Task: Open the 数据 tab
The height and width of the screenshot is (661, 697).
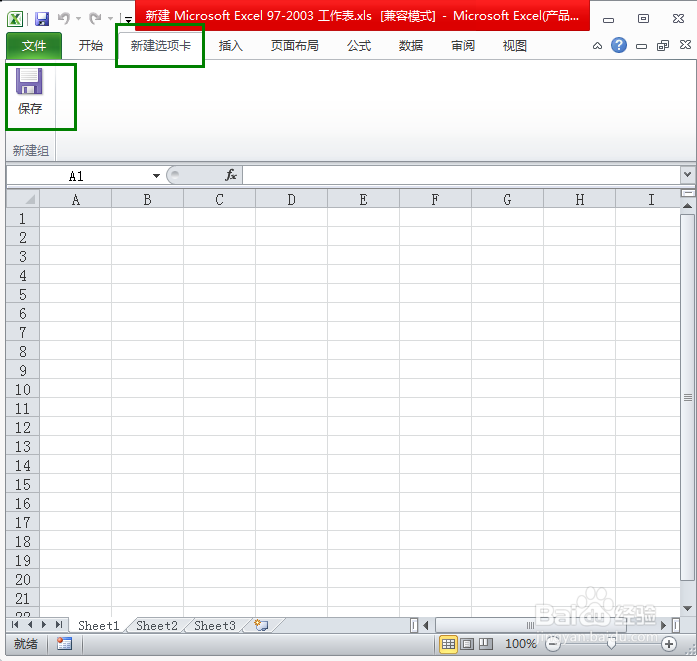Action: [x=410, y=46]
